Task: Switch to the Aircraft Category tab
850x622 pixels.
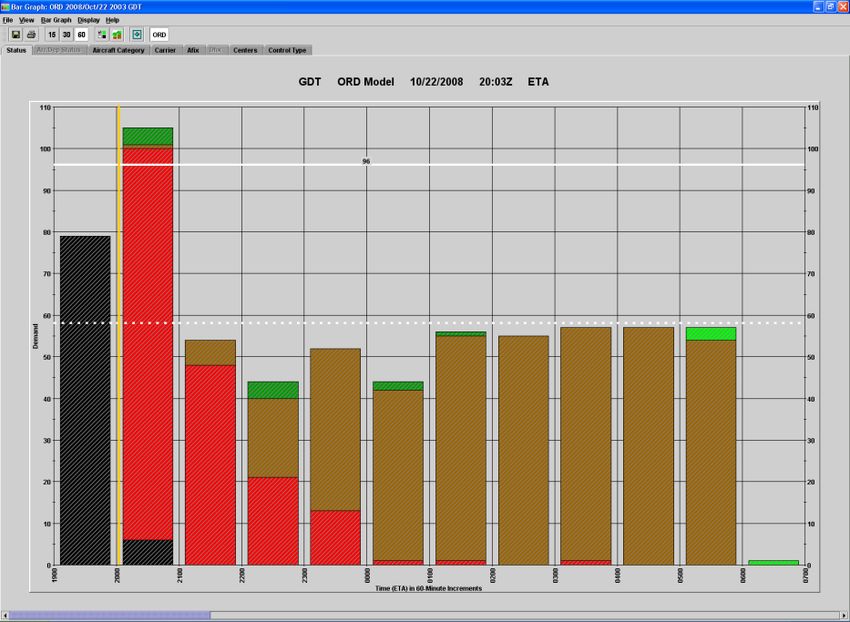Action: point(118,50)
